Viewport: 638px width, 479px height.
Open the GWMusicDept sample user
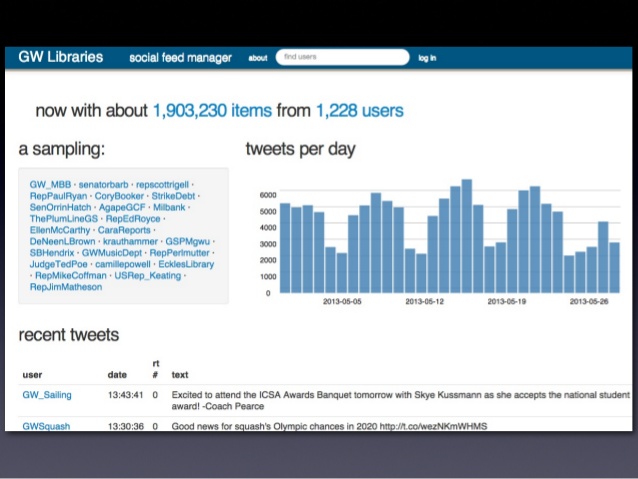click(x=112, y=252)
